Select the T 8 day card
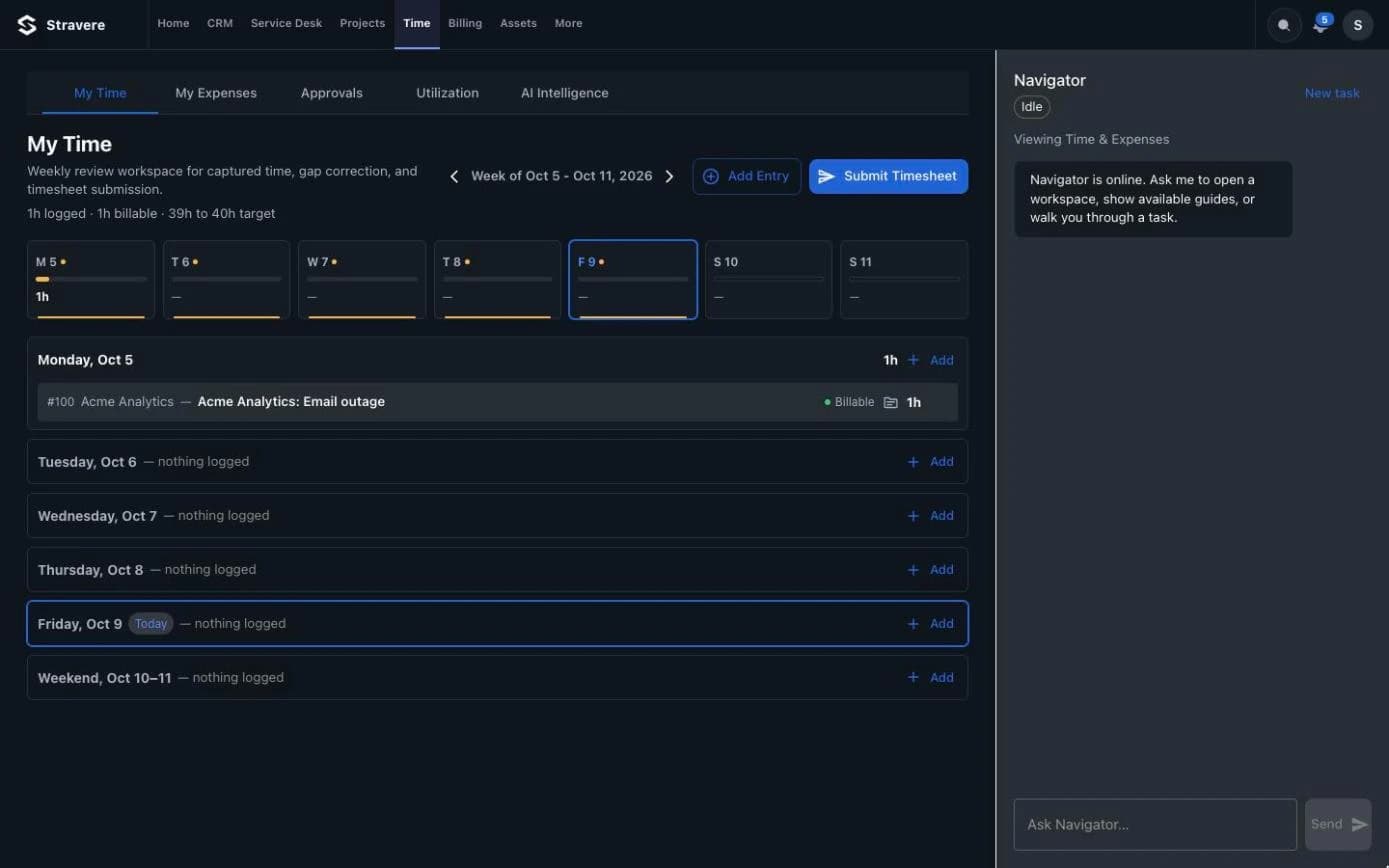 coord(497,280)
